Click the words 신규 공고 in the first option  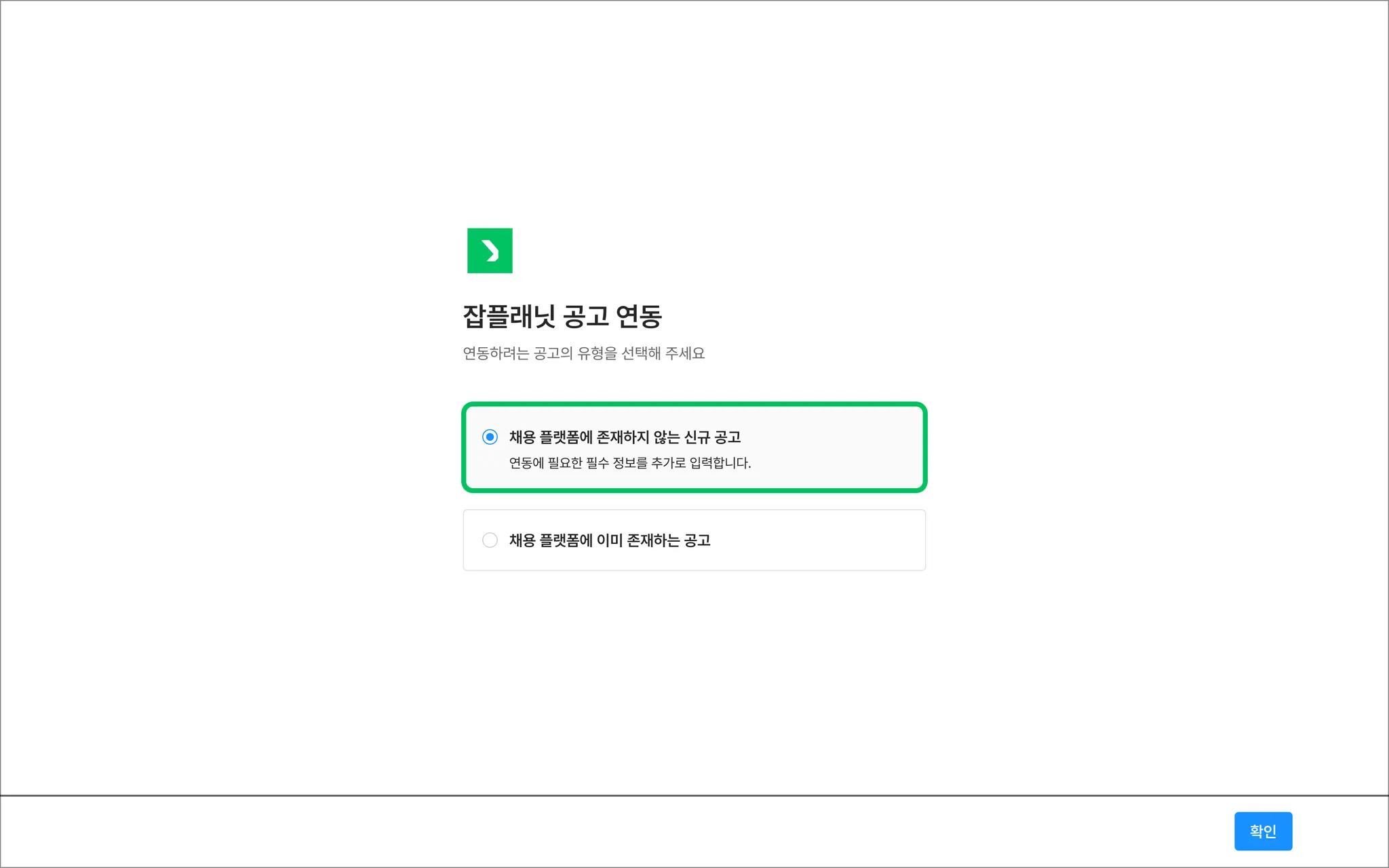[x=712, y=437]
